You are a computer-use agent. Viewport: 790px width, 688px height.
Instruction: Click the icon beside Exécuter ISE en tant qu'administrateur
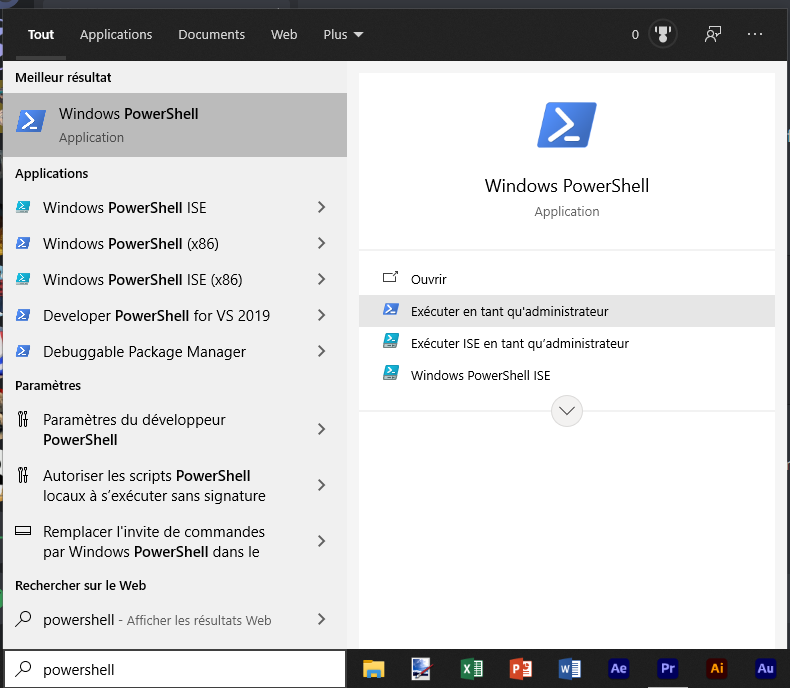[x=391, y=341]
